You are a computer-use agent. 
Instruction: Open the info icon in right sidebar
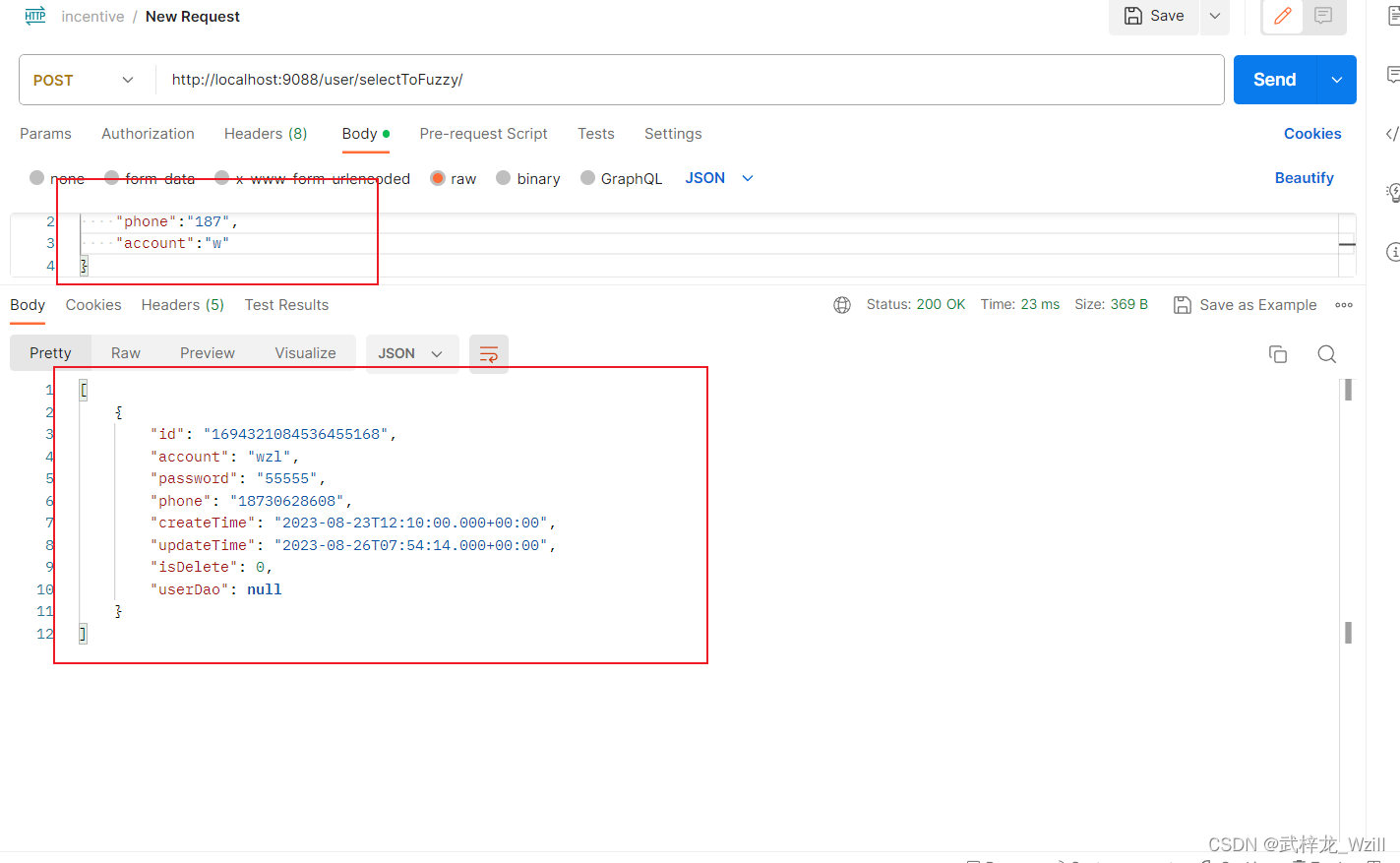coord(1392,252)
